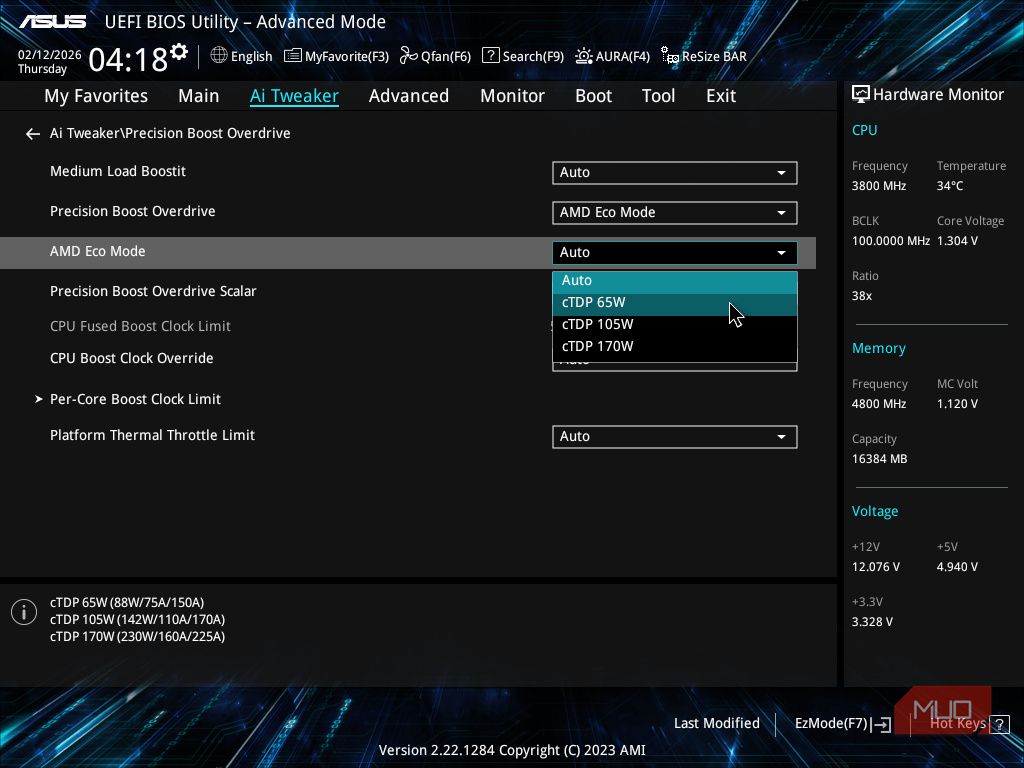Screen dimensions: 1024x768
Task: Click the date 02/12/2026
Action: [49, 55]
